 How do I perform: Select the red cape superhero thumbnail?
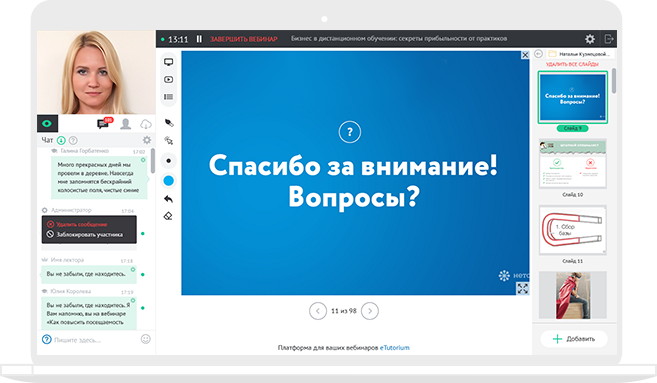pos(572,295)
